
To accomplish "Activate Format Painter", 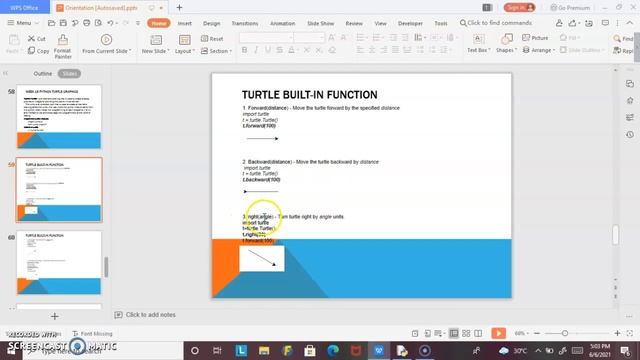I will 63,47.
